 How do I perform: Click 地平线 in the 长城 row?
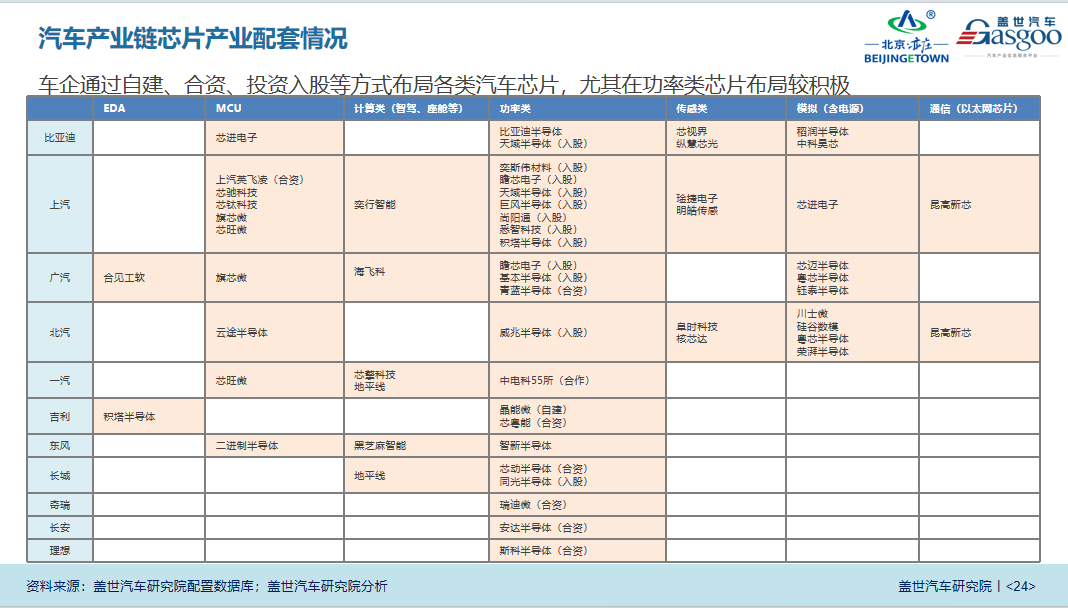(369, 475)
